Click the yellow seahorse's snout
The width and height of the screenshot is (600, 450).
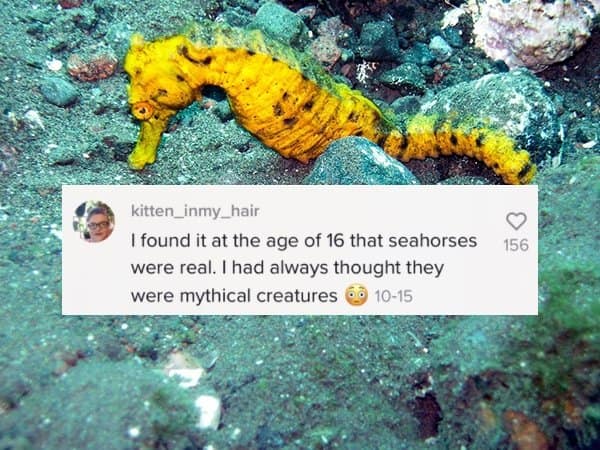[x=146, y=143]
